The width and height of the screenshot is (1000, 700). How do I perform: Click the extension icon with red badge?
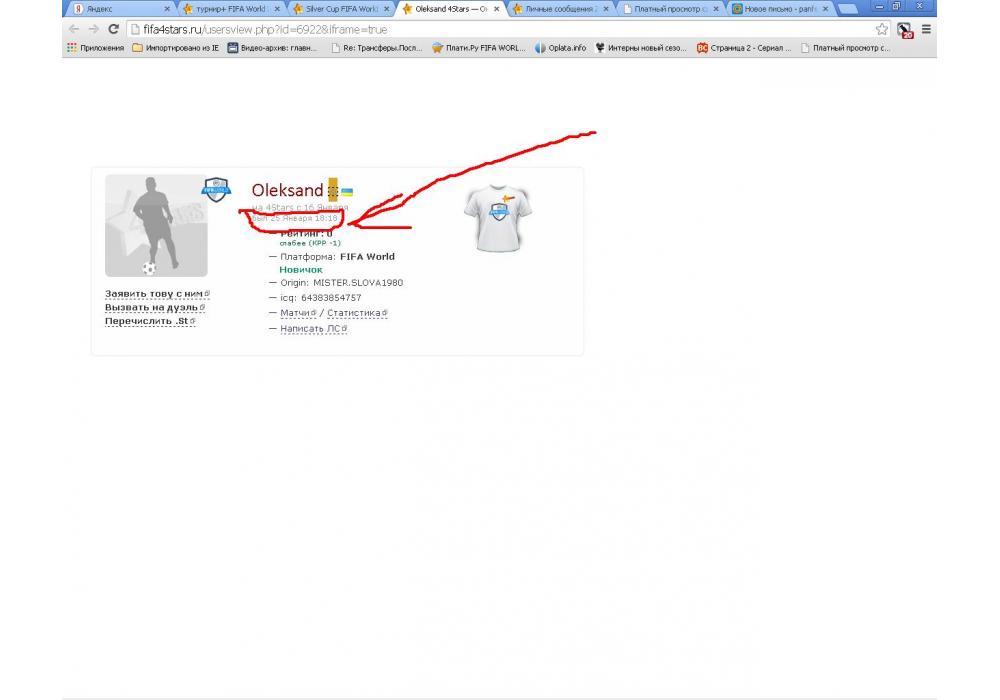[905, 30]
